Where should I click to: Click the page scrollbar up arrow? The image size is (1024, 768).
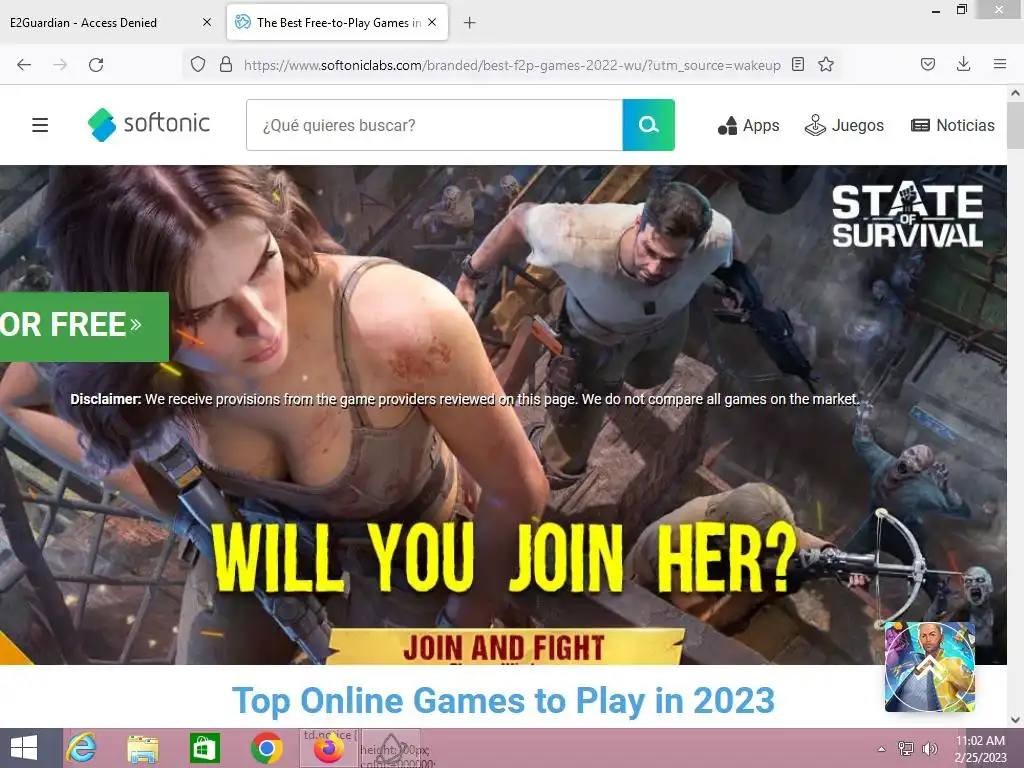[x=1015, y=93]
